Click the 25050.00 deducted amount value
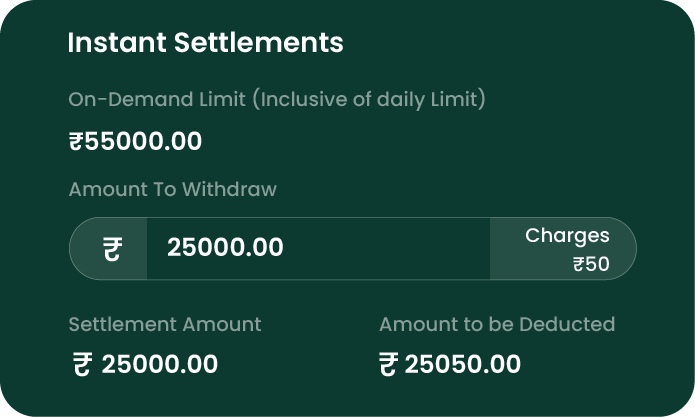The width and height of the screenshot is (695, 417). 462,364
